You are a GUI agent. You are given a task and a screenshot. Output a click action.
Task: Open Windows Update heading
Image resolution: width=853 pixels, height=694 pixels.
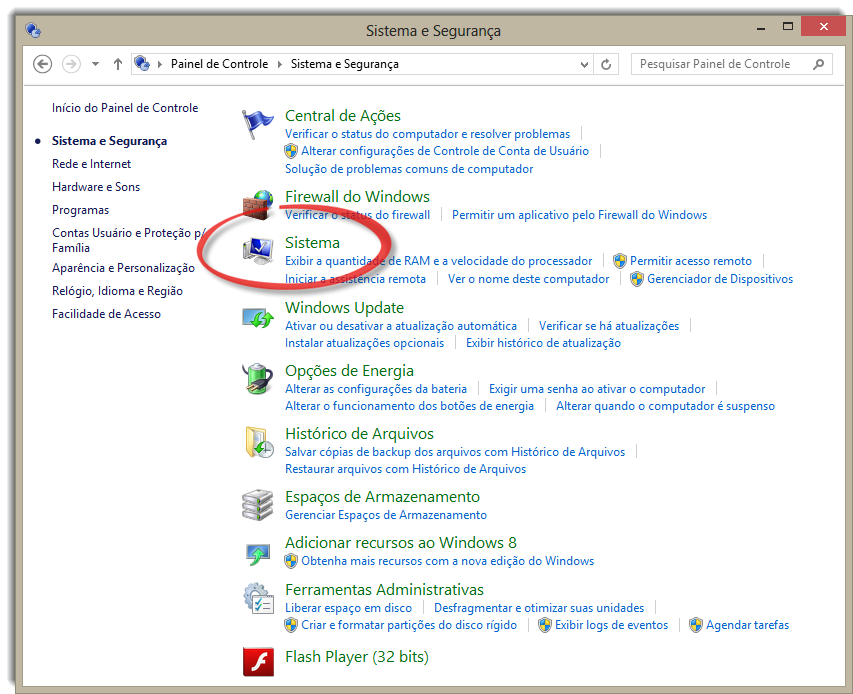(344, 308)
